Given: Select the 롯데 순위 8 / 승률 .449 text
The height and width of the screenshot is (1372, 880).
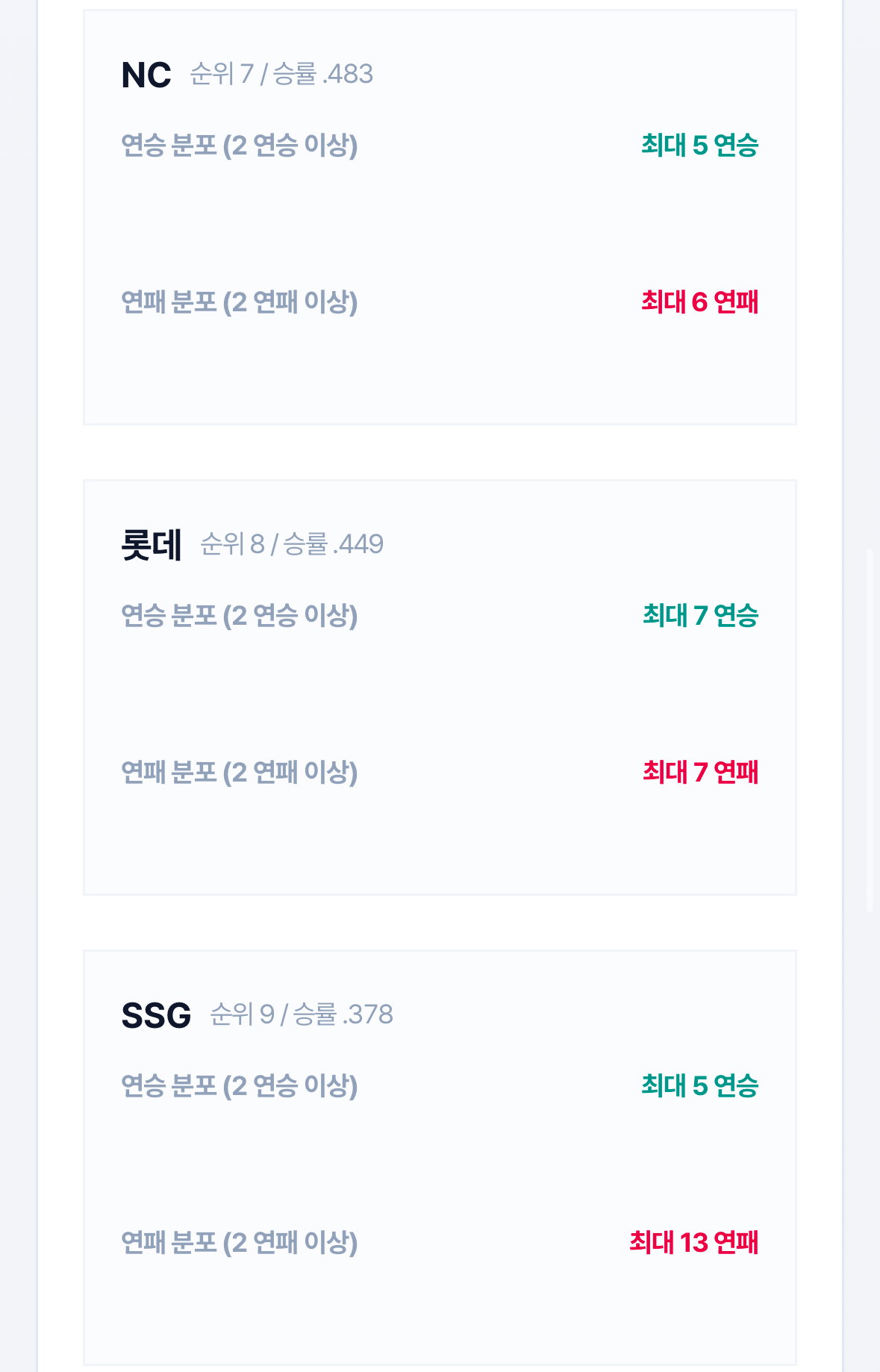Looking at the screenshot, I should tap(292, 544).
